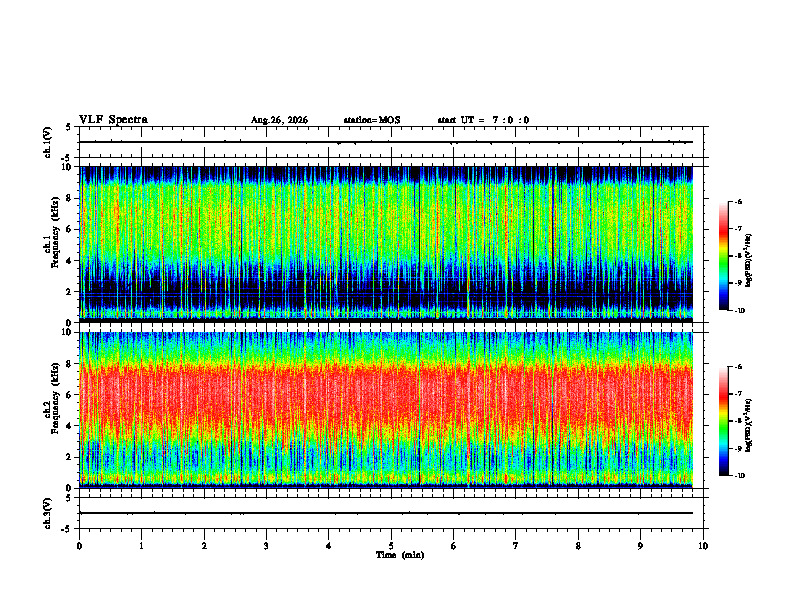Image resolution: width=792 pixels, height=612 pixels.
Task: Select the date text "Aug.26, 2026"
Action: (279, 120)
